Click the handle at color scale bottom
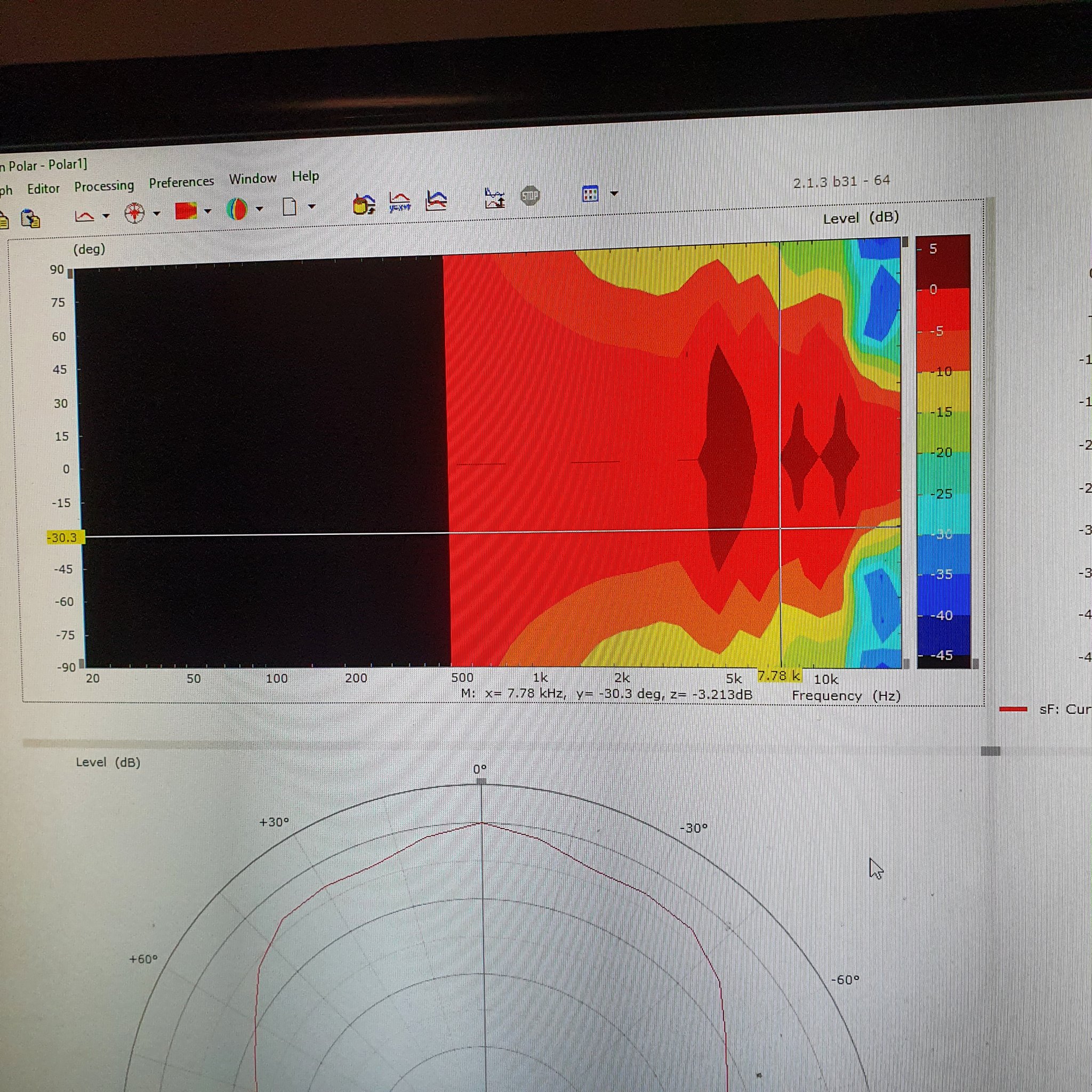The height and width of the screenshot is (1092, 1092). click(x=975, y=664)
